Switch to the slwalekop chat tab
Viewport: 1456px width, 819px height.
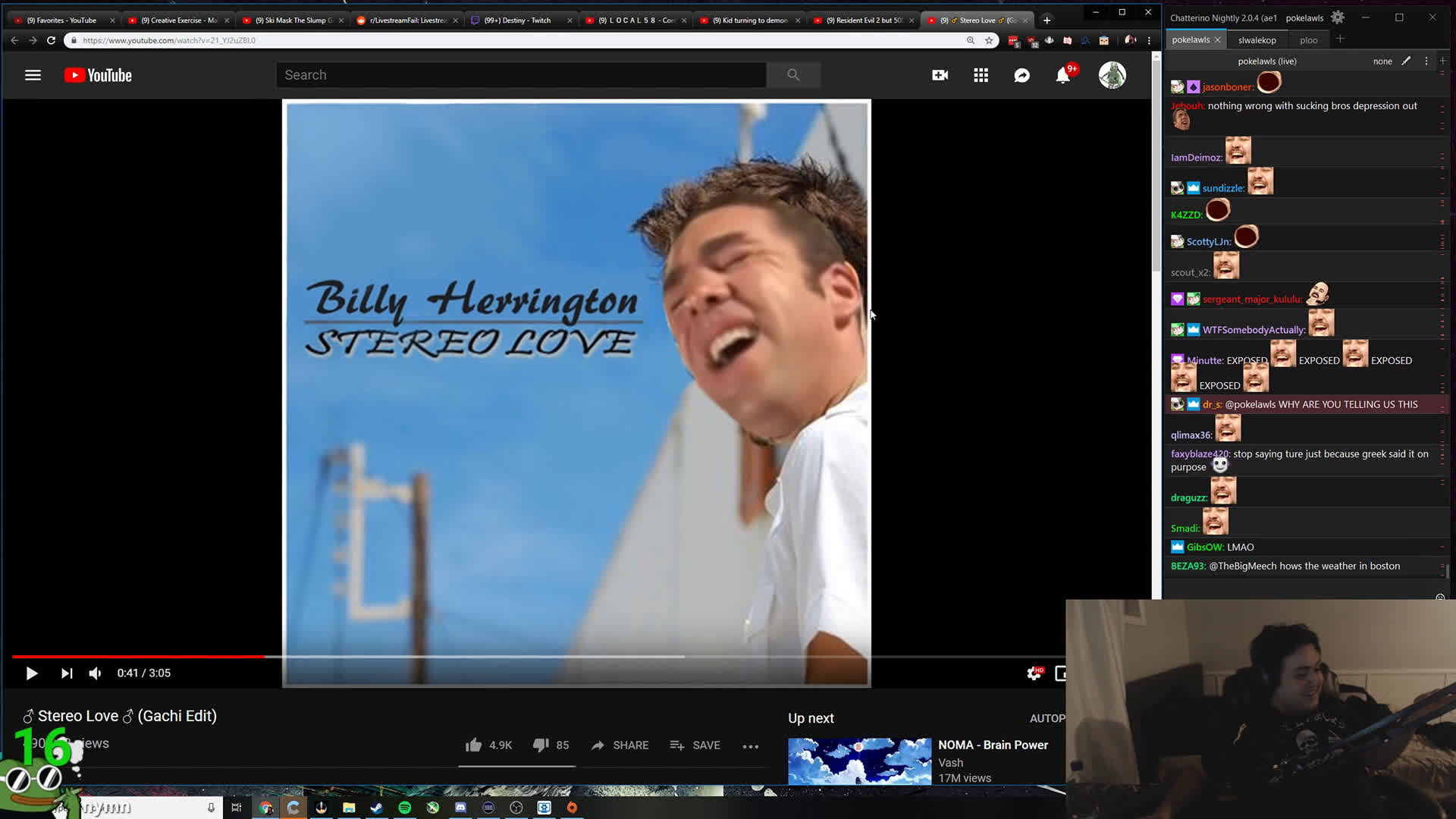pyautogui.click(x=1257, y=40)
